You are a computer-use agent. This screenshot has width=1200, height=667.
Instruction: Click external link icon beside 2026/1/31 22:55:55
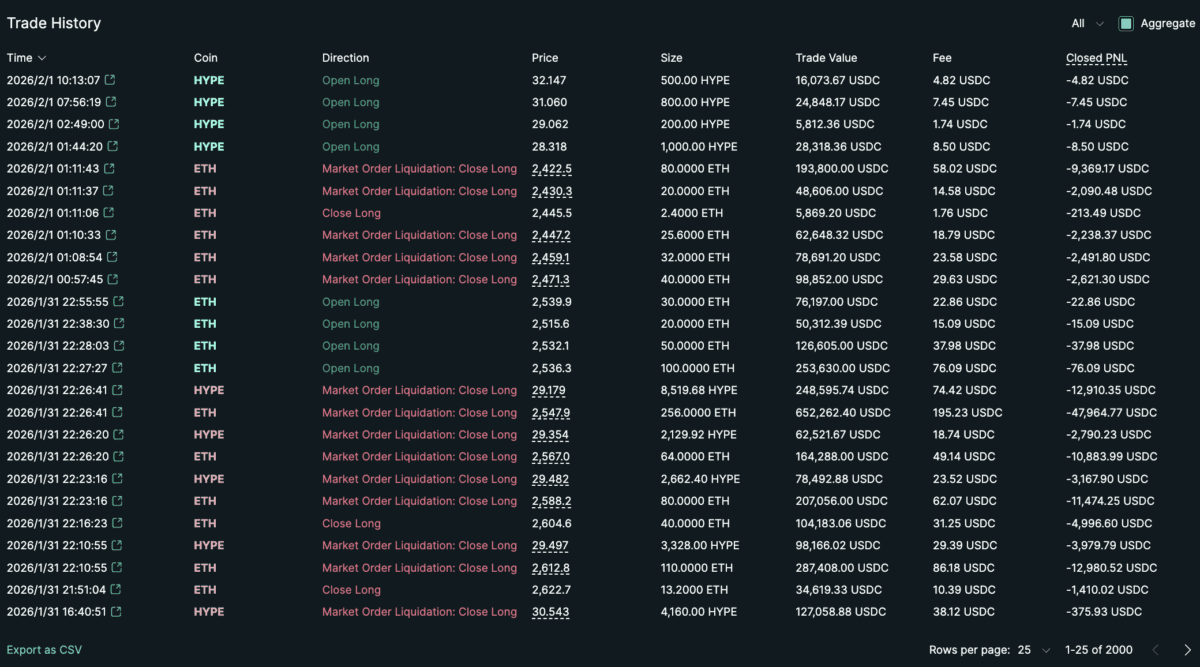[x=119, y=302]
